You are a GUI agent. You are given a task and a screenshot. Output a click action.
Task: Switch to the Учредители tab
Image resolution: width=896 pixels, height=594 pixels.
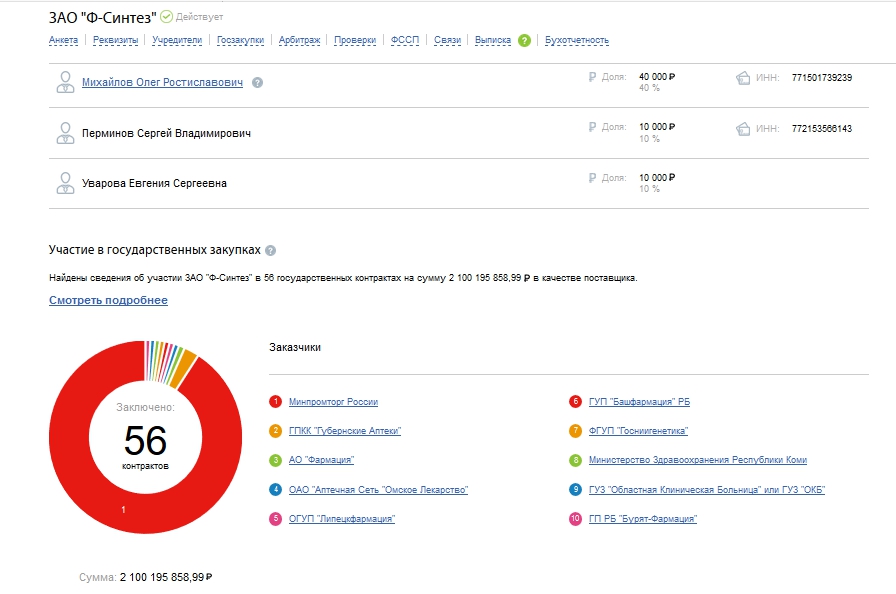pos(177,40)
